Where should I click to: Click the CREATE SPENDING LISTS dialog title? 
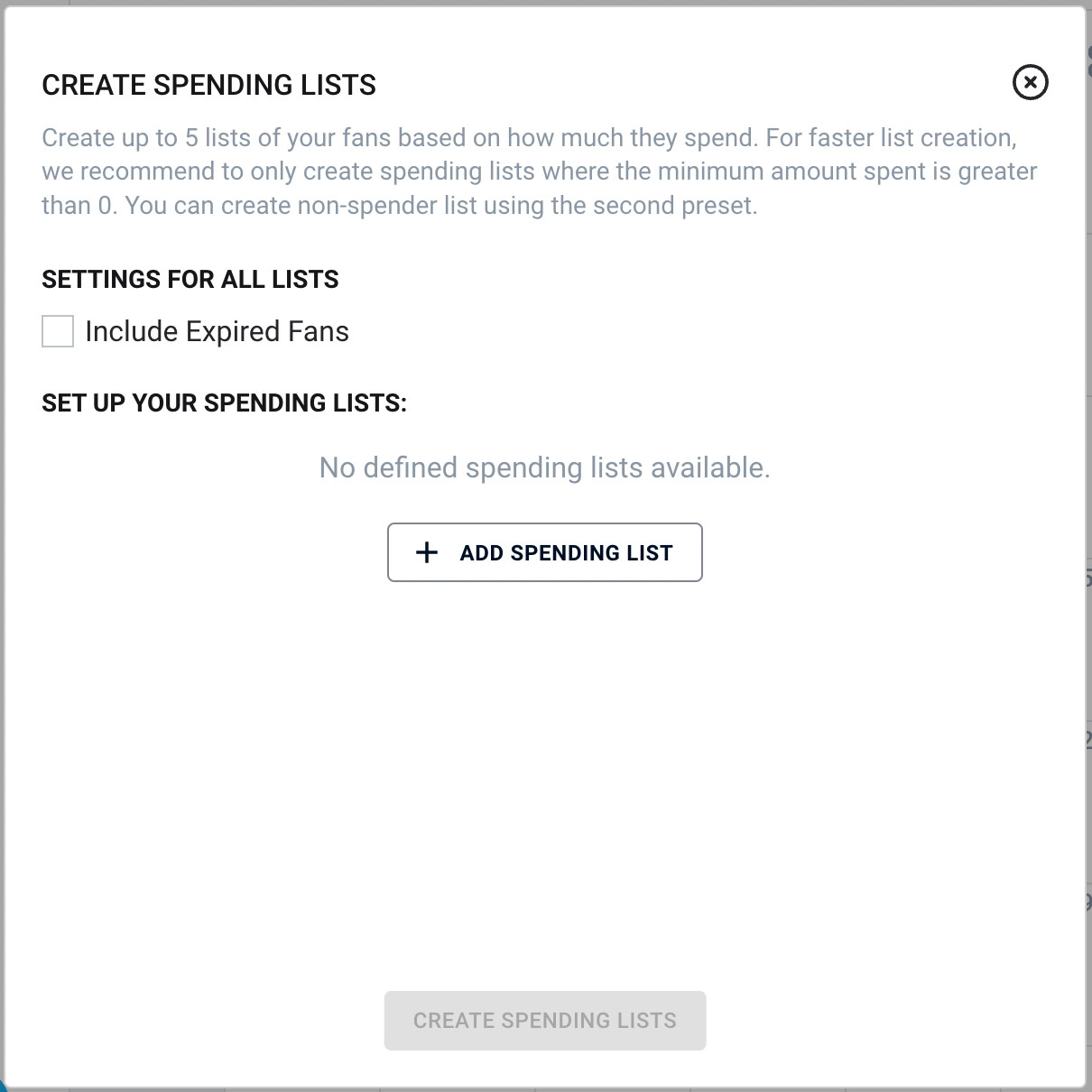click(x=208, y=84)
